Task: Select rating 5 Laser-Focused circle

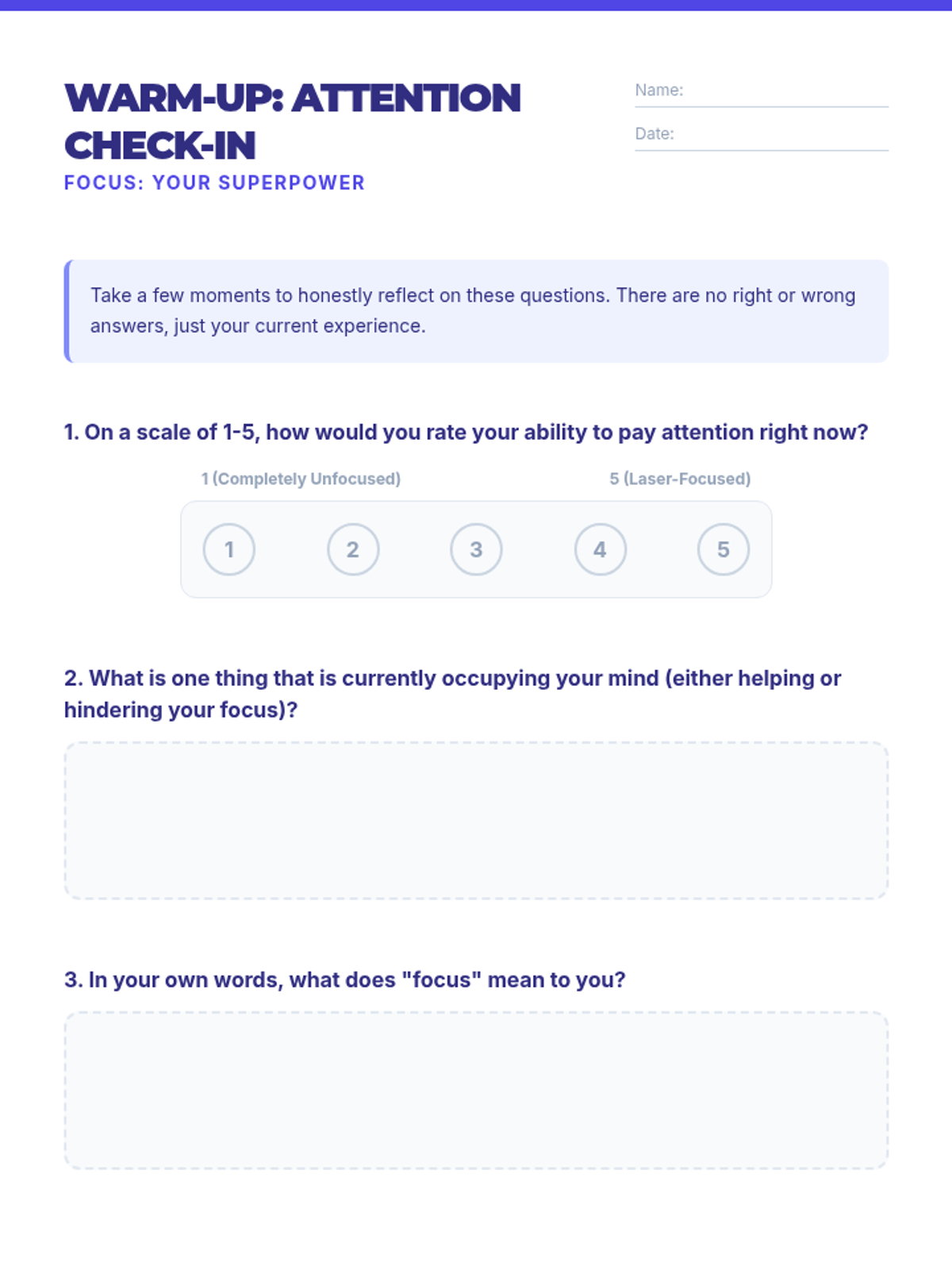Action: [724, 549]
